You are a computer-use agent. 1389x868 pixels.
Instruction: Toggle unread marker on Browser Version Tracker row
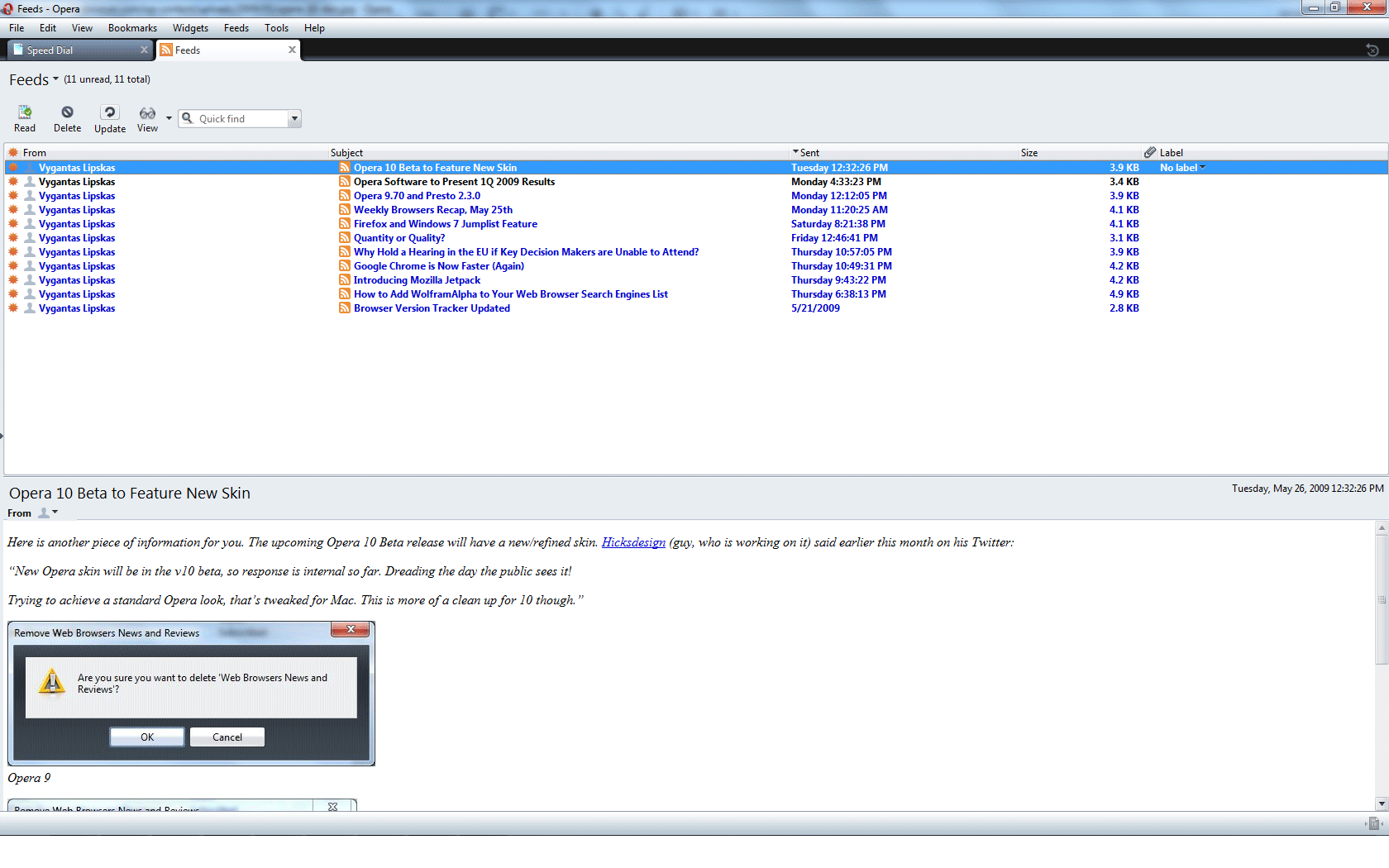click(x=13, y=308)
